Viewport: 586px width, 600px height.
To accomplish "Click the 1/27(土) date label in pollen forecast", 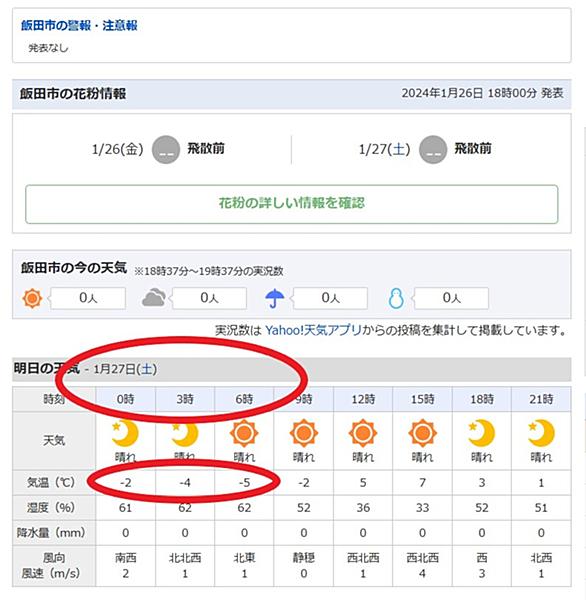I will click(384, 149).
